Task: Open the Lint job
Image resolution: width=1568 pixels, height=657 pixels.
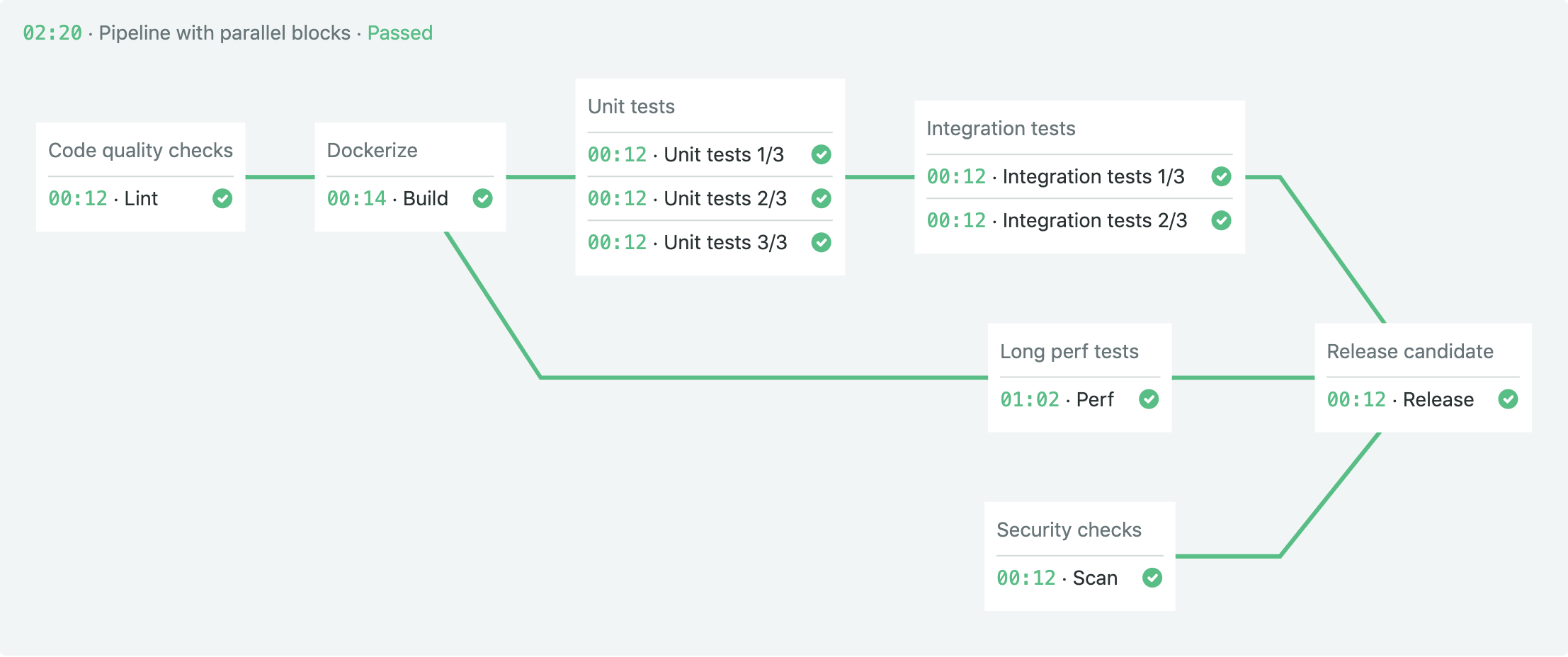Action: click(141, 198)
